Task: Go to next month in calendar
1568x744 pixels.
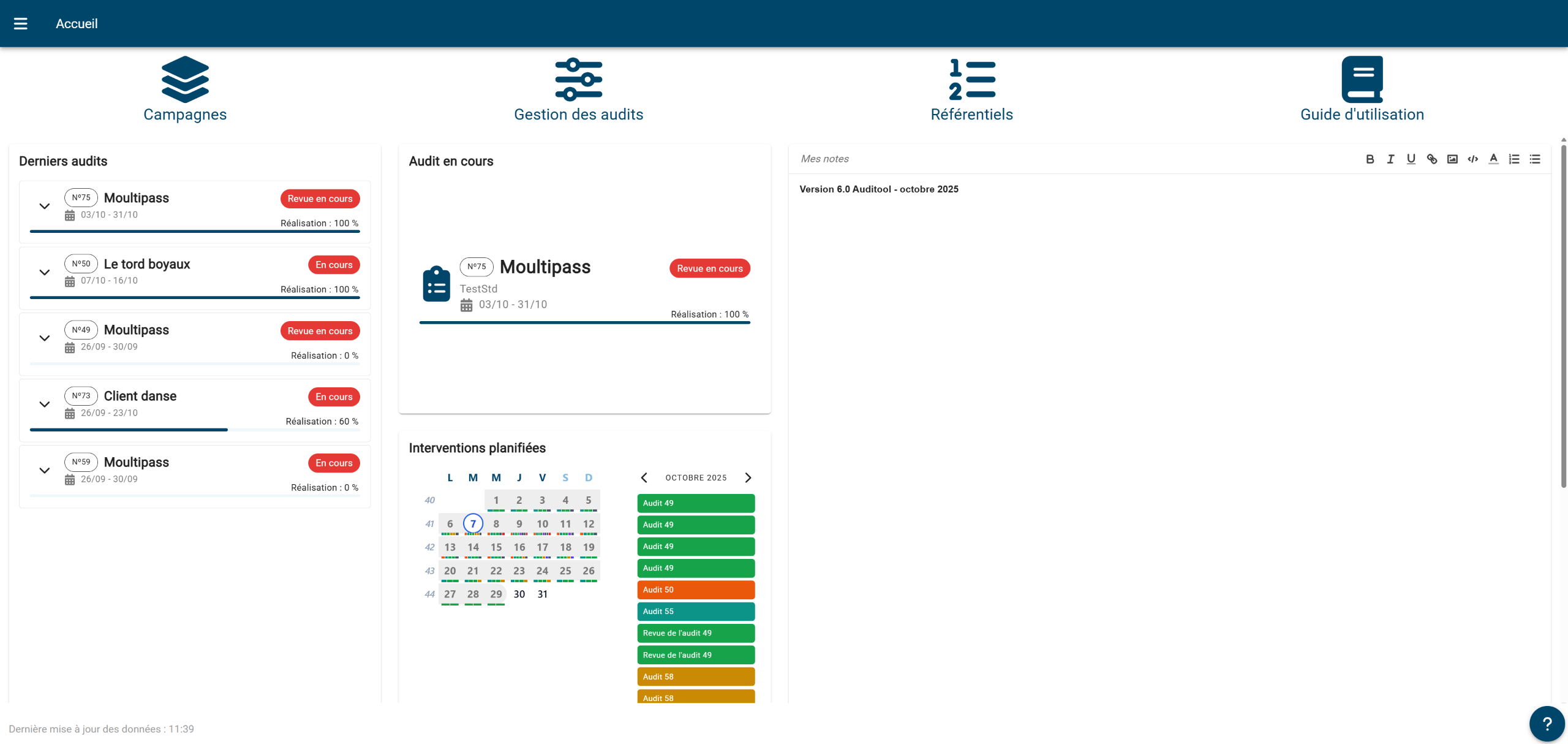Action: (x=748, y=478)
